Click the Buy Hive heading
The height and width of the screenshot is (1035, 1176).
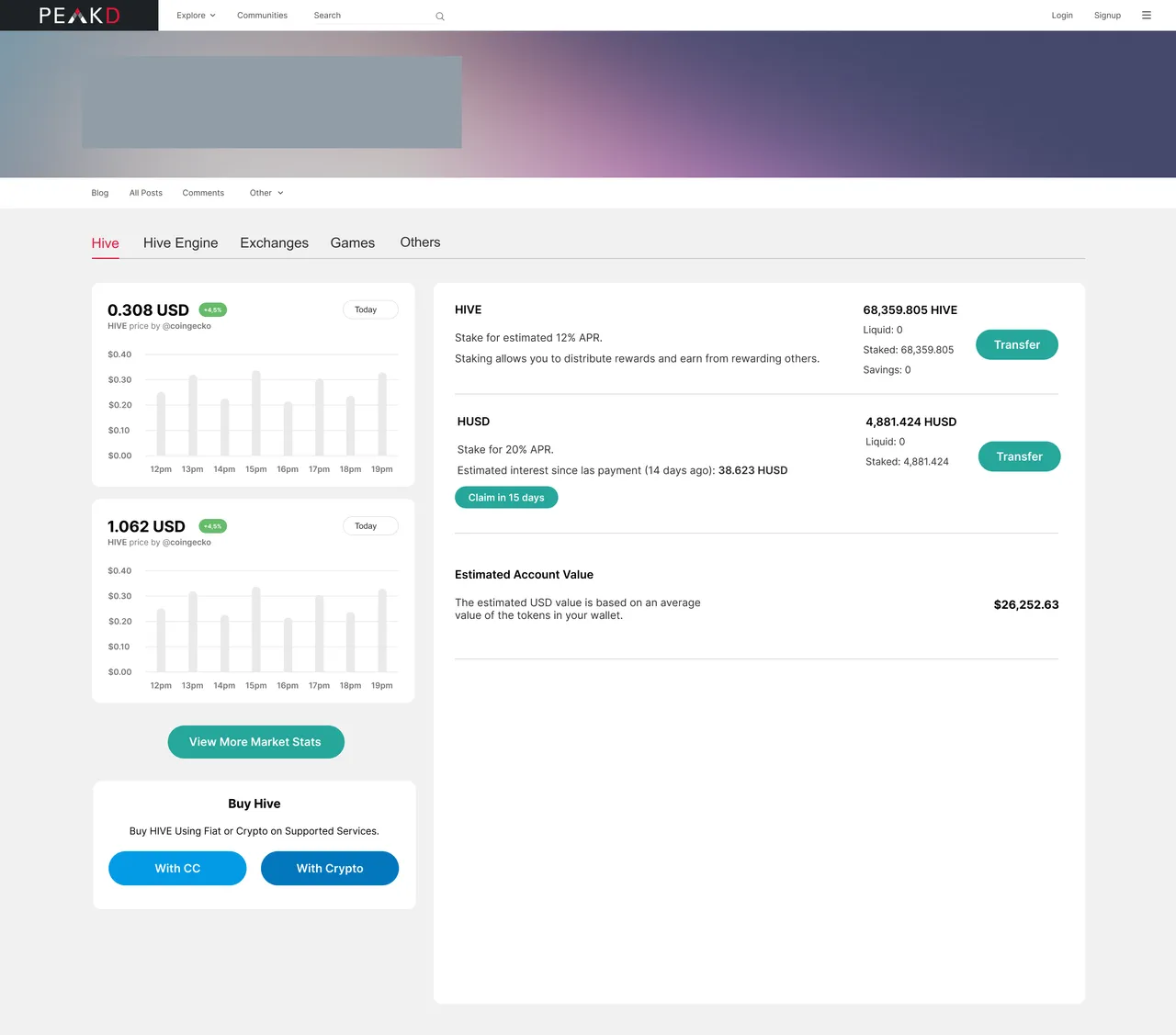(x=254, y=804)
